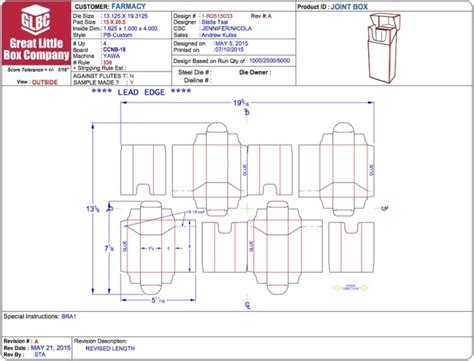The image size is (474, 361).
Task: Click the Die Size value 13.125 X 19.3125
Action: click(x=125, y=16)
